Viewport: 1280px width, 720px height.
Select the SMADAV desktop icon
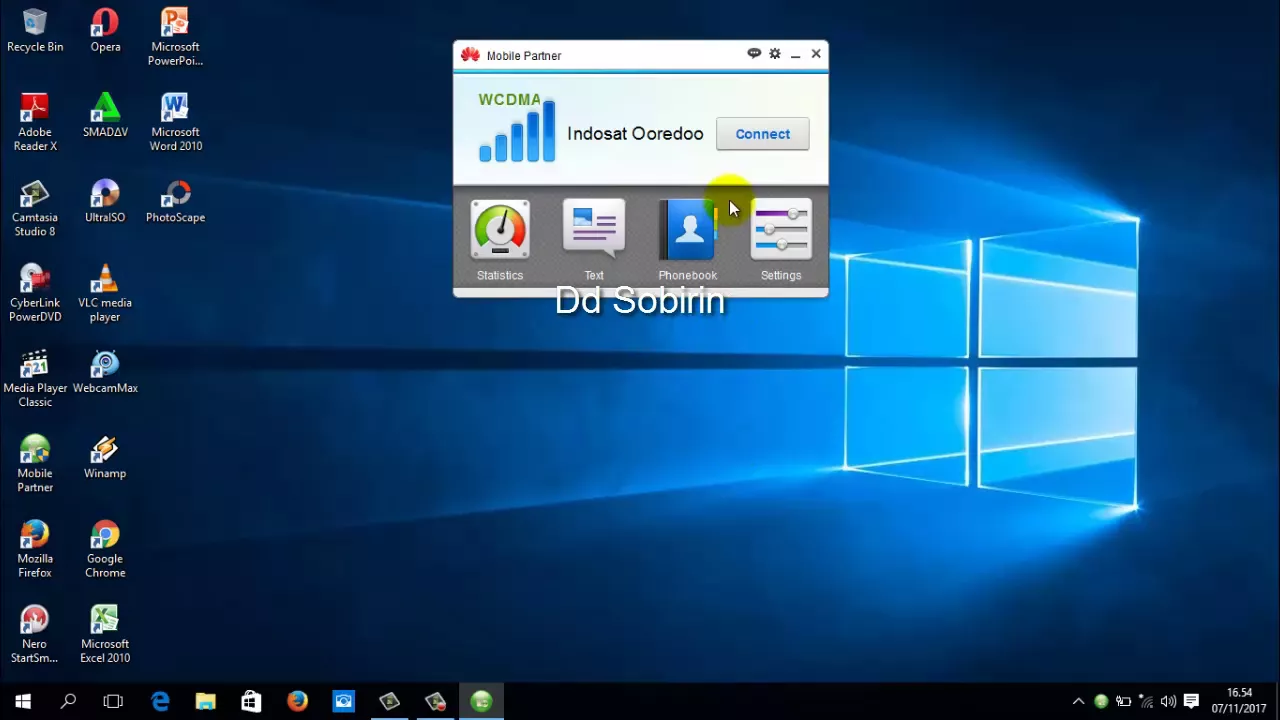point(105,116)
